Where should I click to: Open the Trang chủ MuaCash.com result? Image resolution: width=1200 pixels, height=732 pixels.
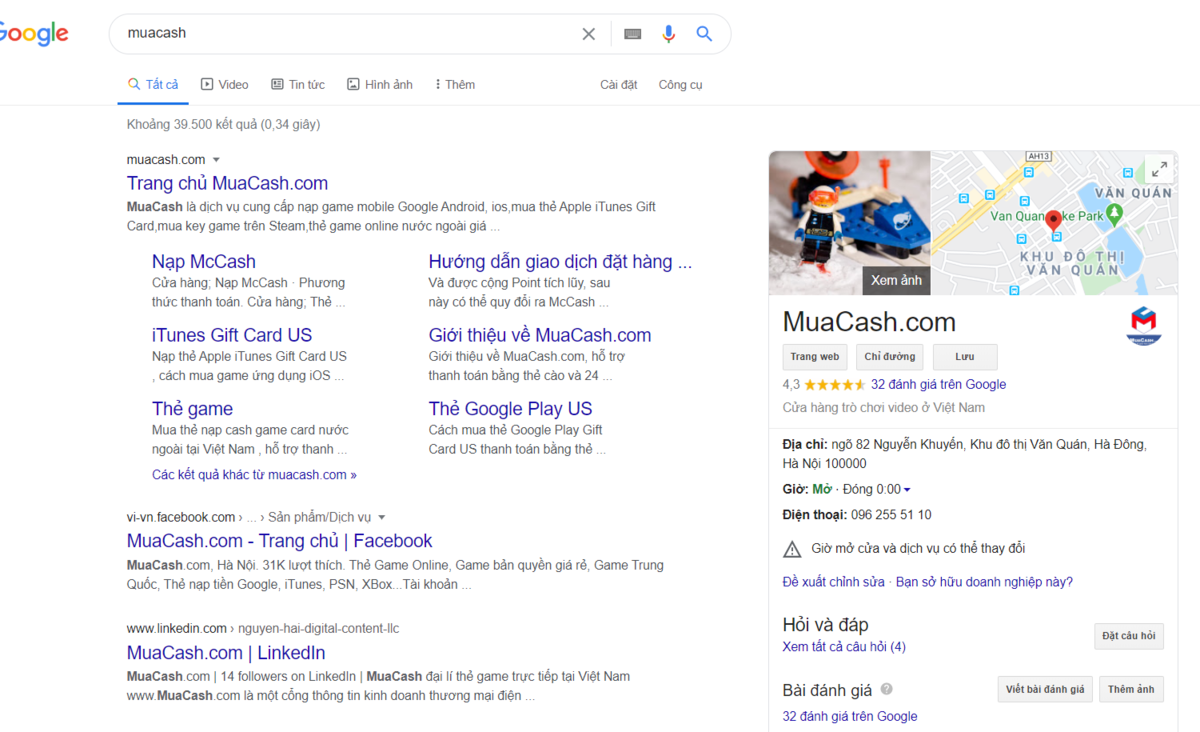pyautogui.click(x=227, y=183)
